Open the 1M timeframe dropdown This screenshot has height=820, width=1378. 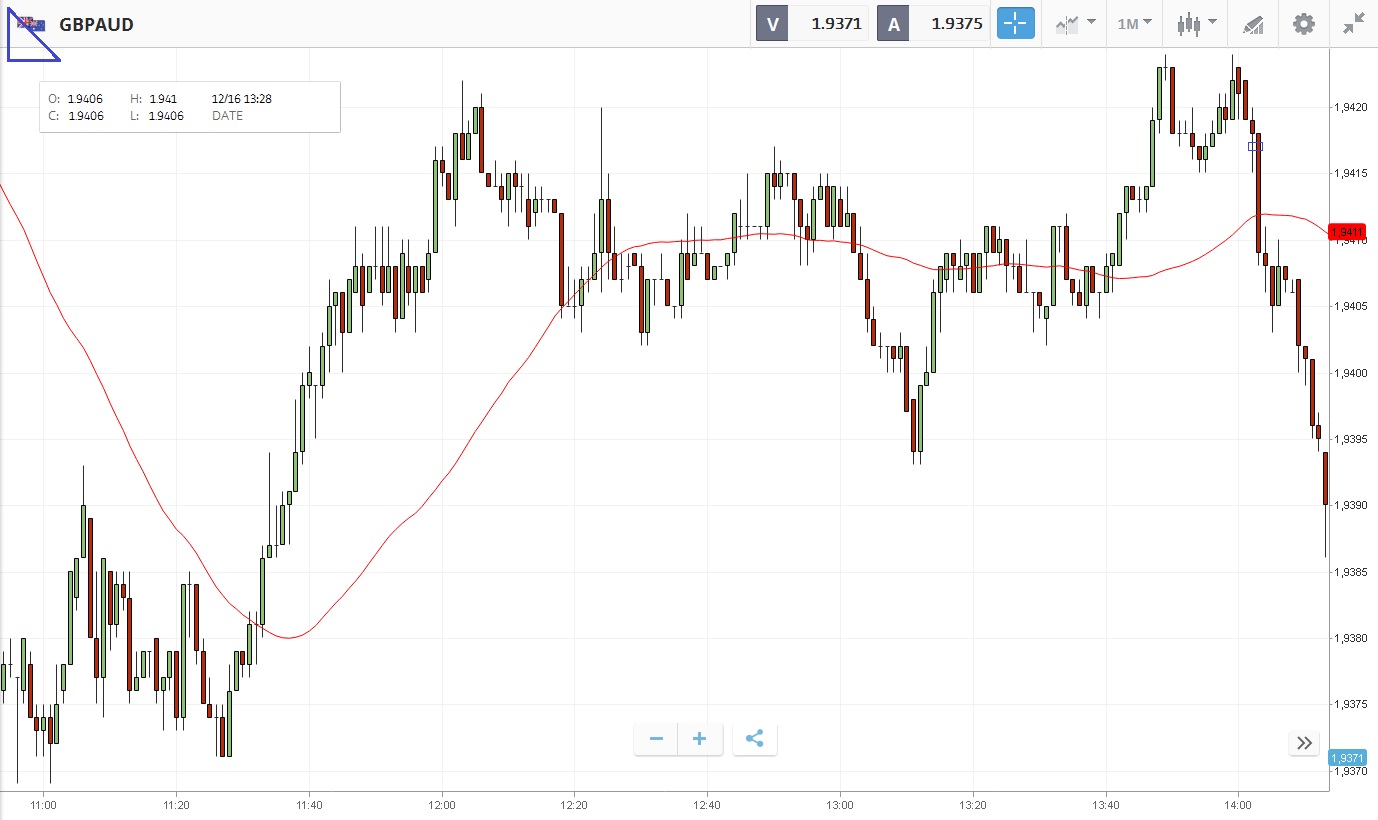click(x=1135, y=23)
